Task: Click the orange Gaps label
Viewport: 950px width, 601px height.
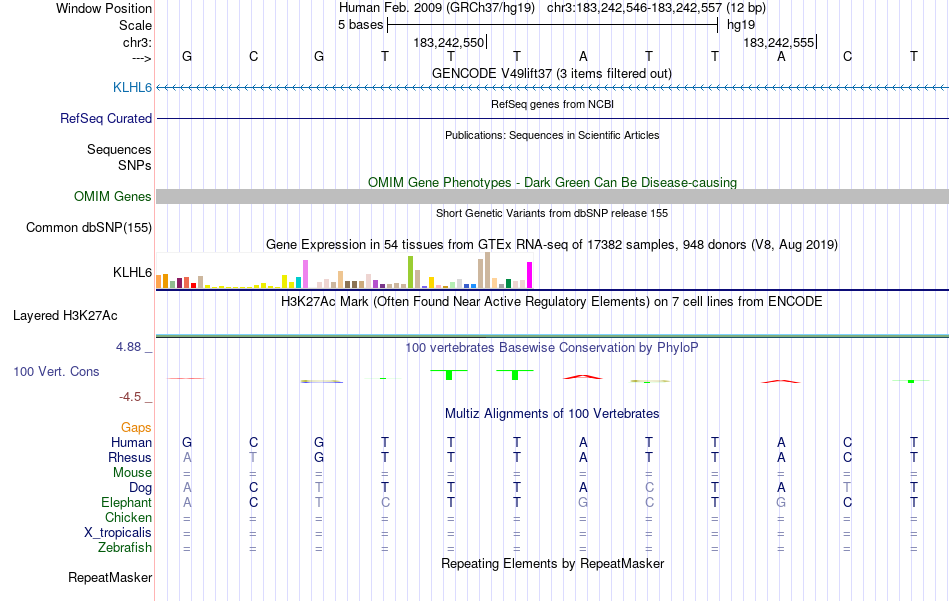Action: (x=136, y=428)
